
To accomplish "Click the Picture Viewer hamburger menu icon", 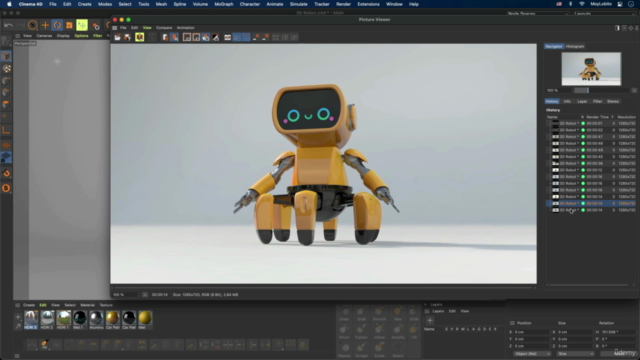I will (115, 28).
